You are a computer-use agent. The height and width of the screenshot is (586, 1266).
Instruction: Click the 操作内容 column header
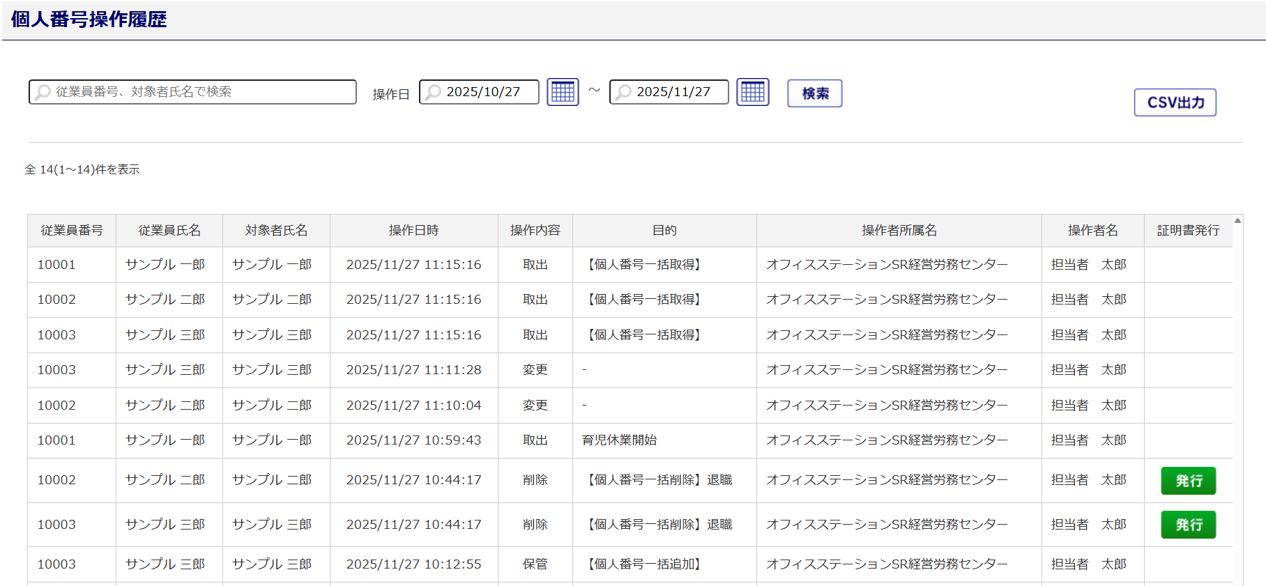click(x=535, y=230)
